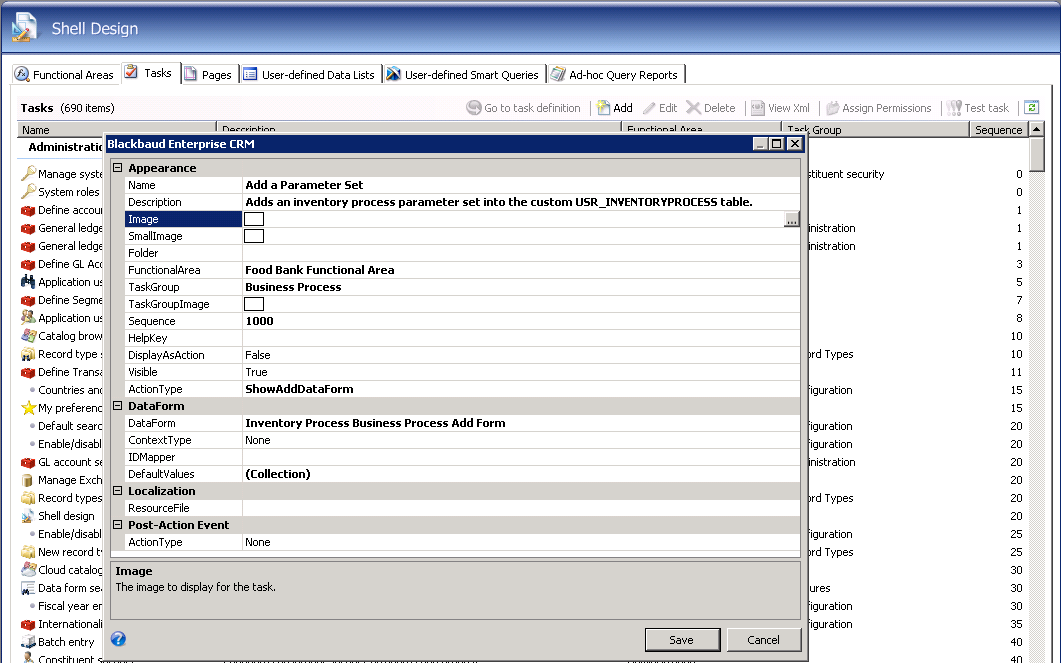The height and width of the screenshot is (663, 1061).
Task: Open the Image browse ellipsis button
Action: pos(791,220)
